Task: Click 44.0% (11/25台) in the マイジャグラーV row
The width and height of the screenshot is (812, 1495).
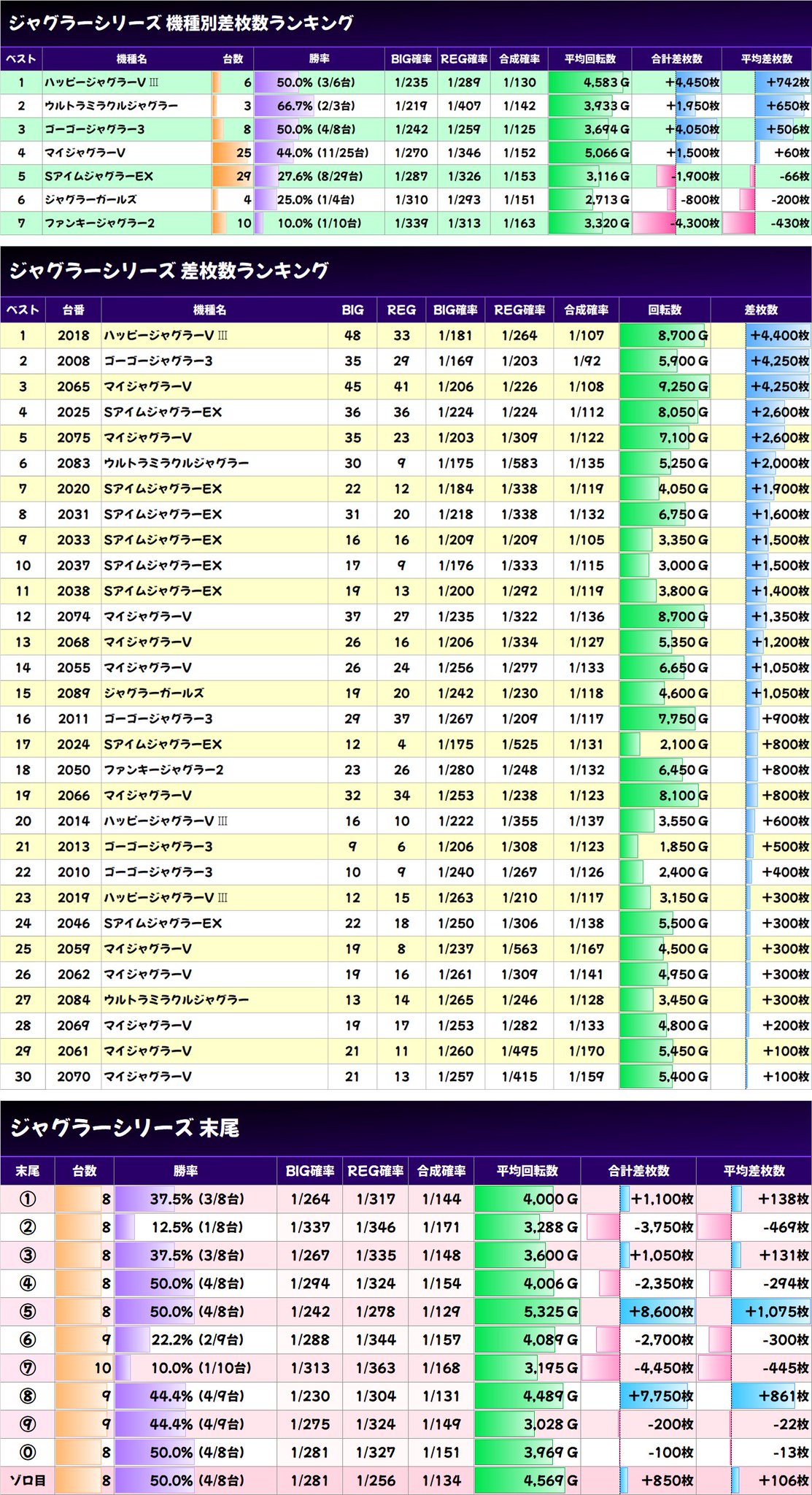Action: [322, 153]
